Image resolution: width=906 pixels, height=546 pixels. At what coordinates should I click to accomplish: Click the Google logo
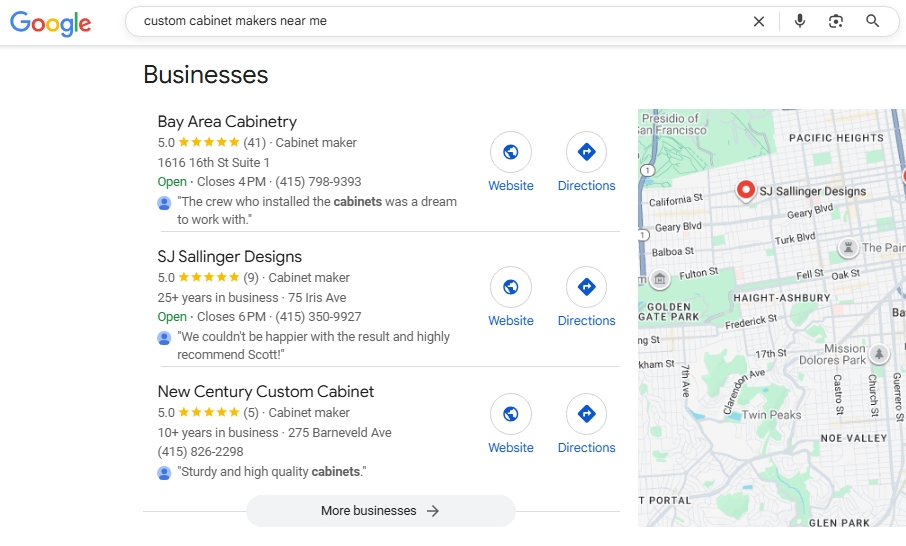point(51,23)
